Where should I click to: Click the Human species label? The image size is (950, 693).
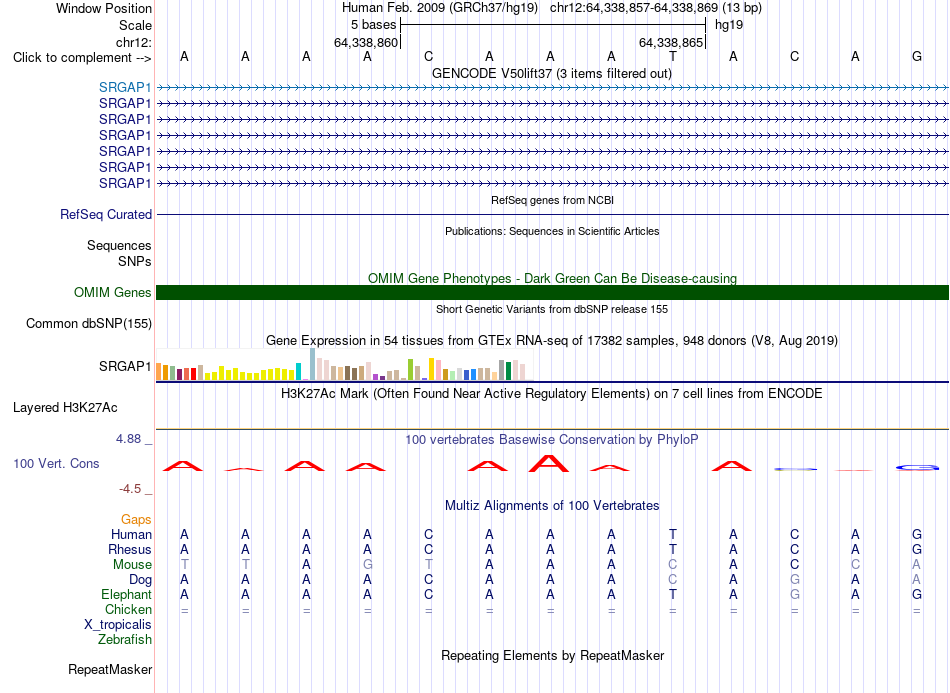(x=131, y=534)
